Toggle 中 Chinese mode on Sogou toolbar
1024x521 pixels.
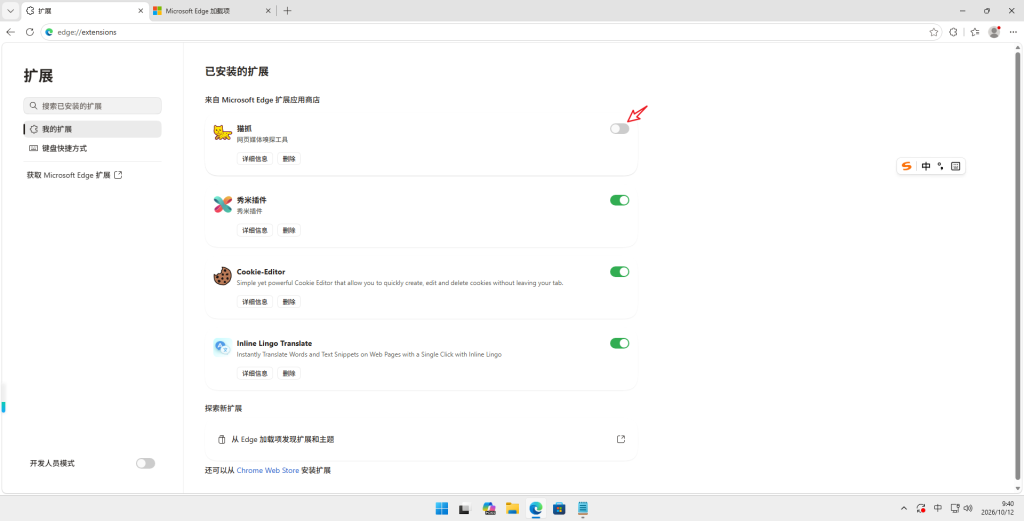click(x=926, y=166)
